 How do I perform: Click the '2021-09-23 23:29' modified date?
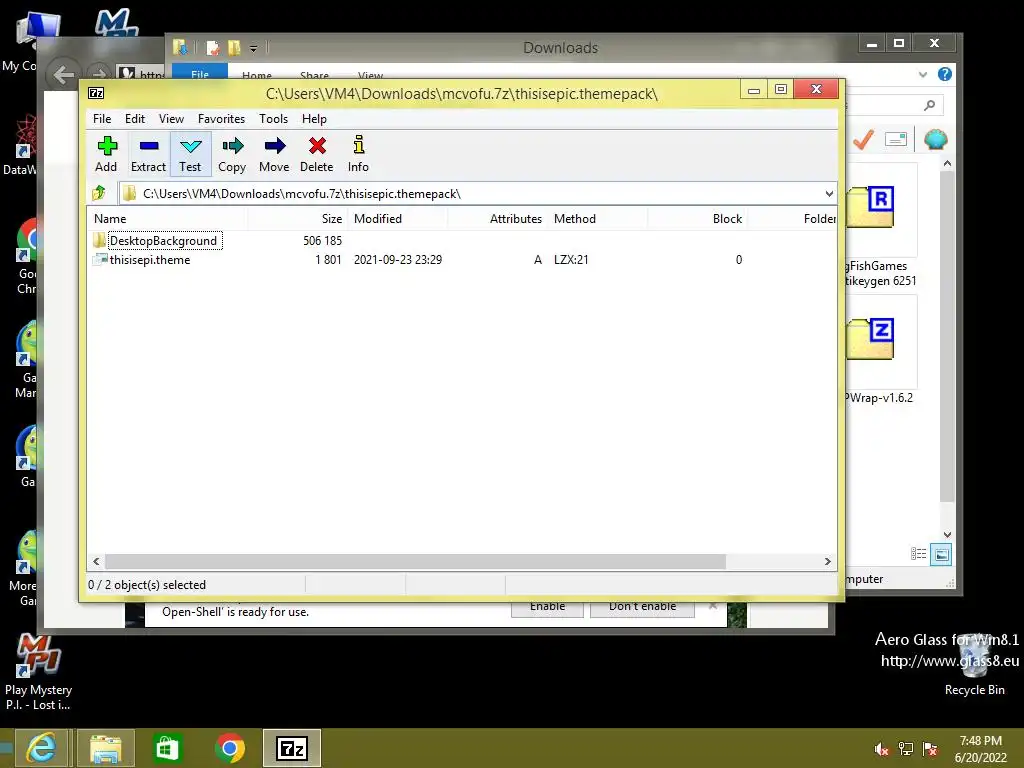(x=398, y=260)
